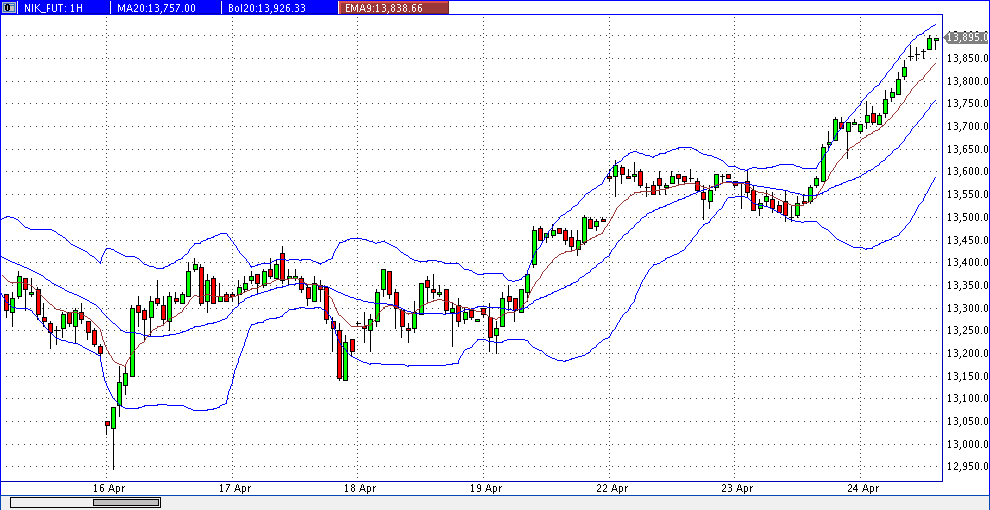Click the 19 Apr date label
Image resolution: width=990 pixels, height=510 pixels.
click(487, 488)
